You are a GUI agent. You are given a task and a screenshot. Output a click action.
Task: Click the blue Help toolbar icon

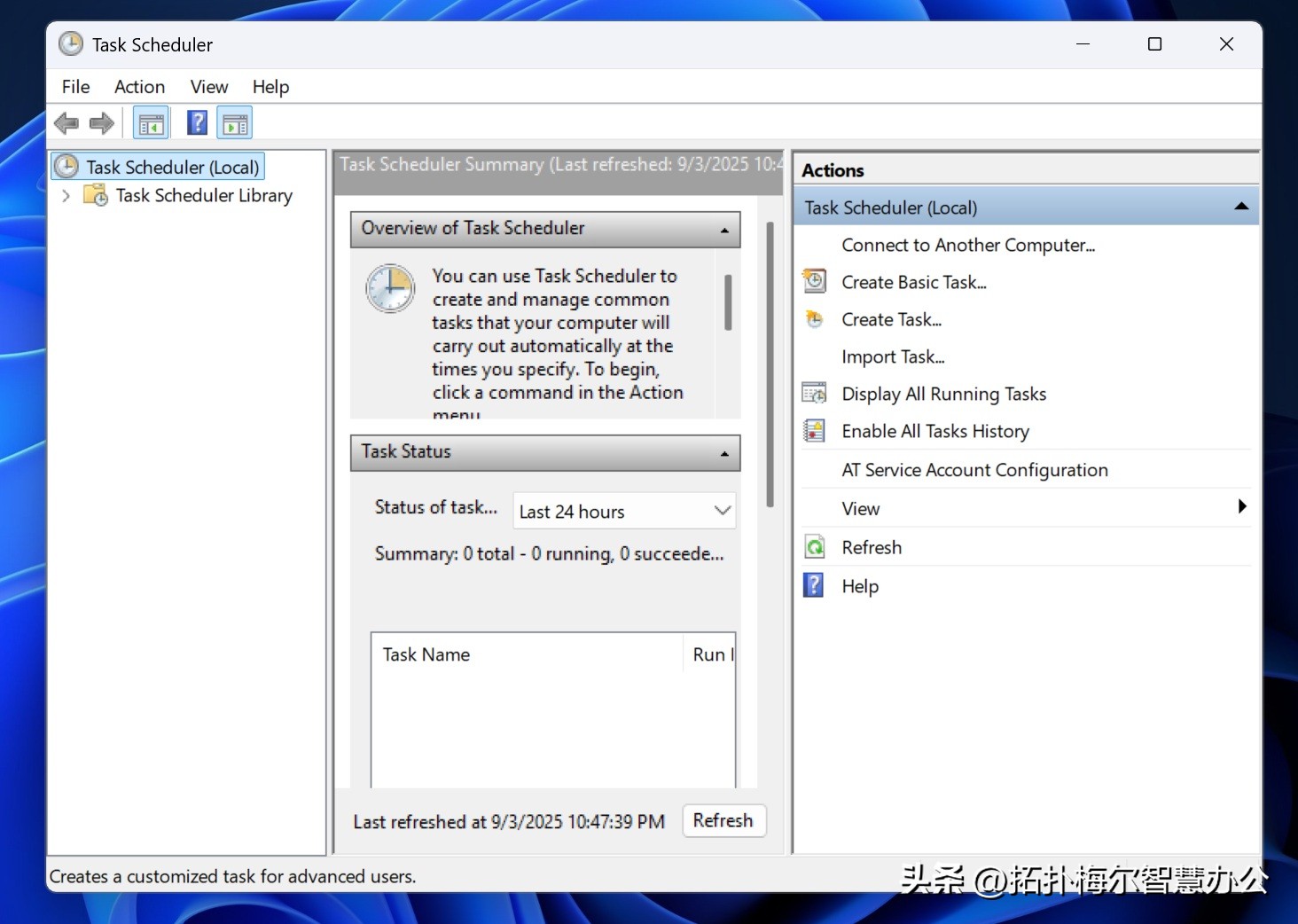click(197, 122)
